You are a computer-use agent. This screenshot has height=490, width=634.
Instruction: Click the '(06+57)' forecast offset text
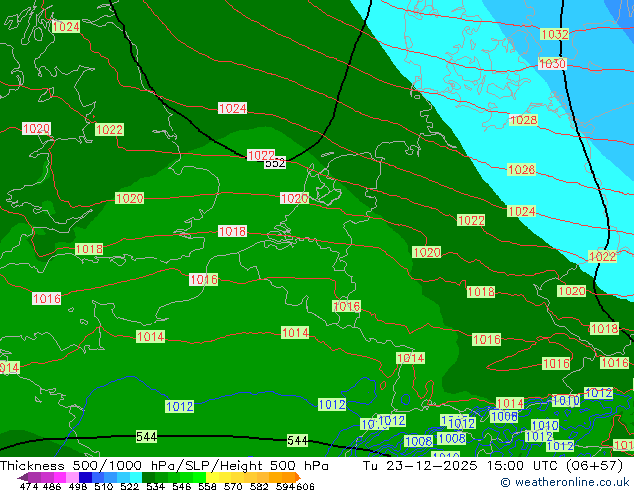(596, 466)
